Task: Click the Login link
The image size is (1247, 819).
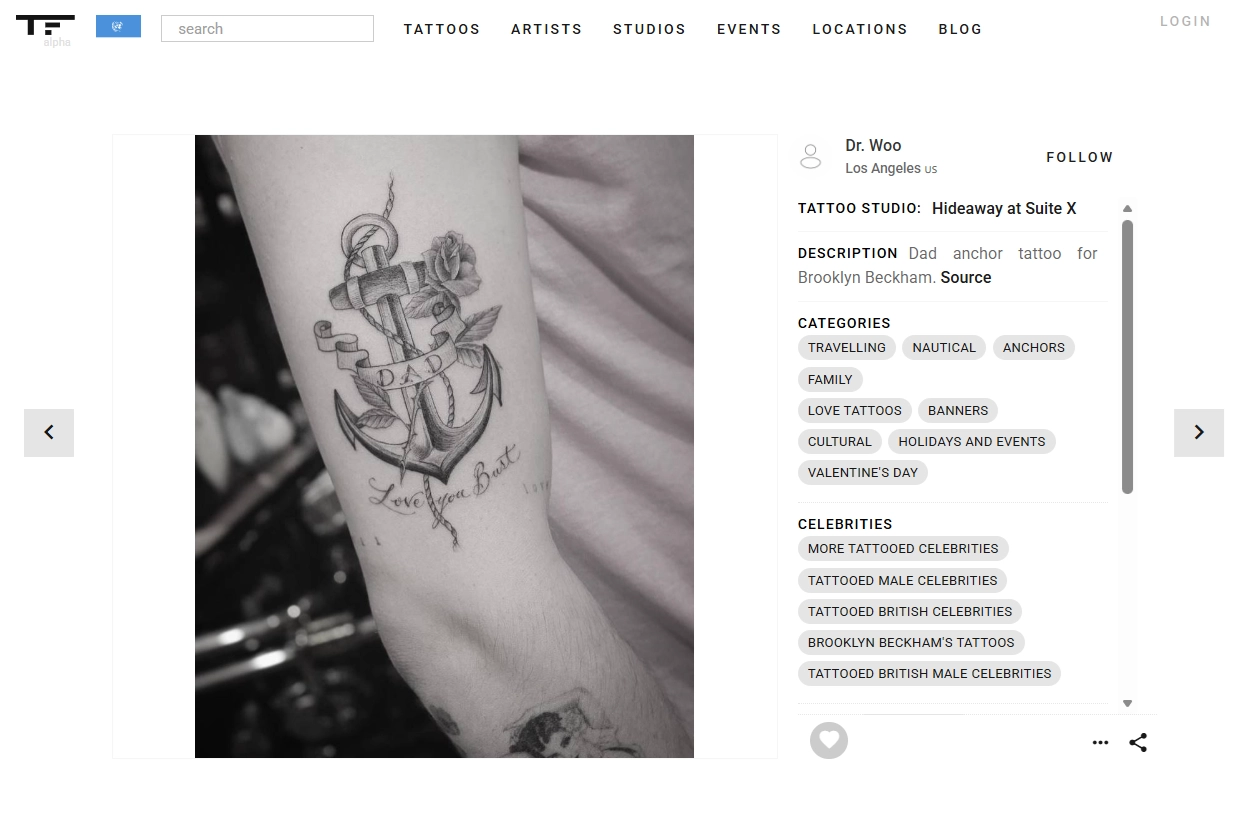Action: [x=1185, y=21]
